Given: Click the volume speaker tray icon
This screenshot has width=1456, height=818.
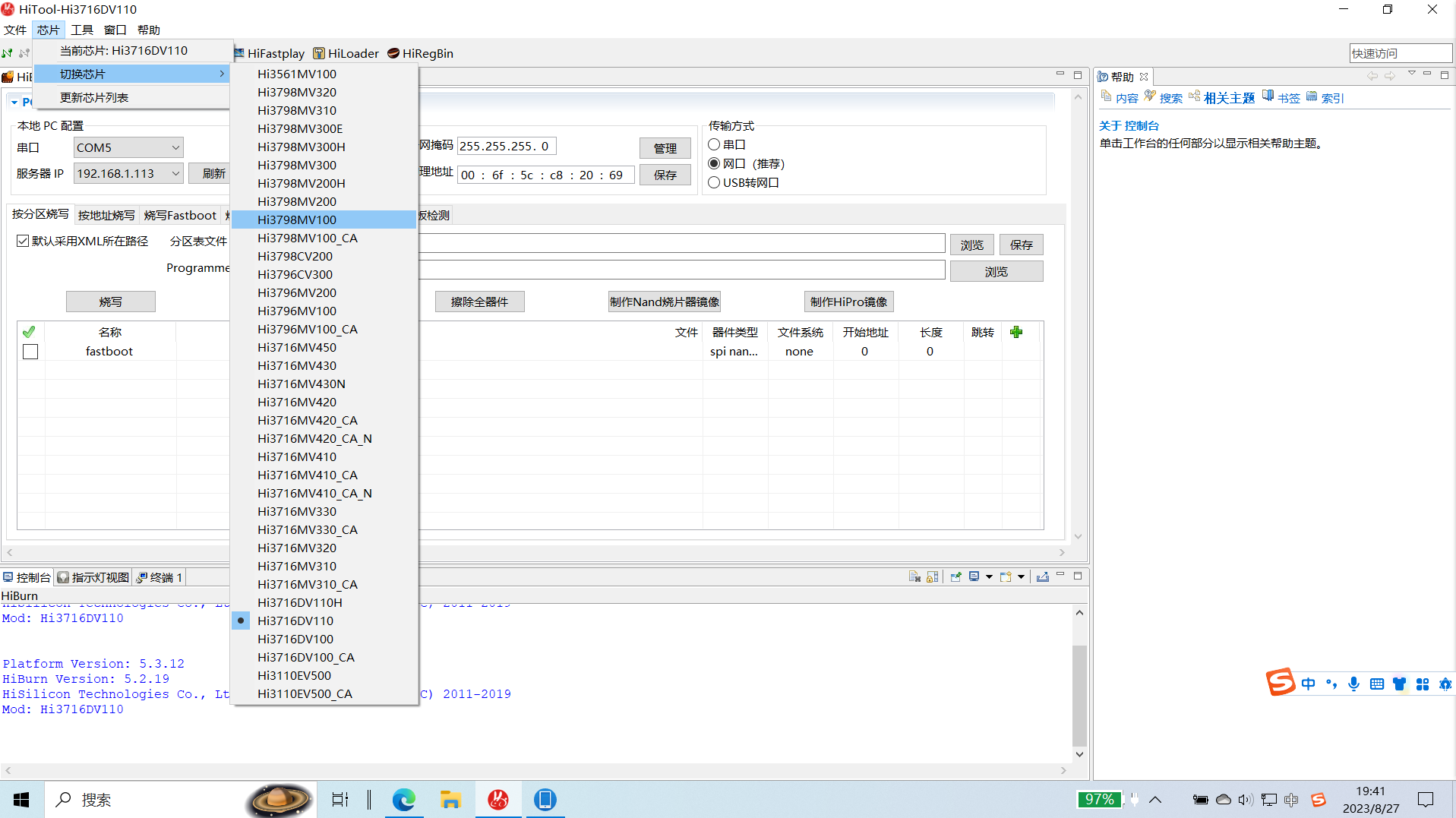Looking at the screenshot, I should coord(1246,800).
